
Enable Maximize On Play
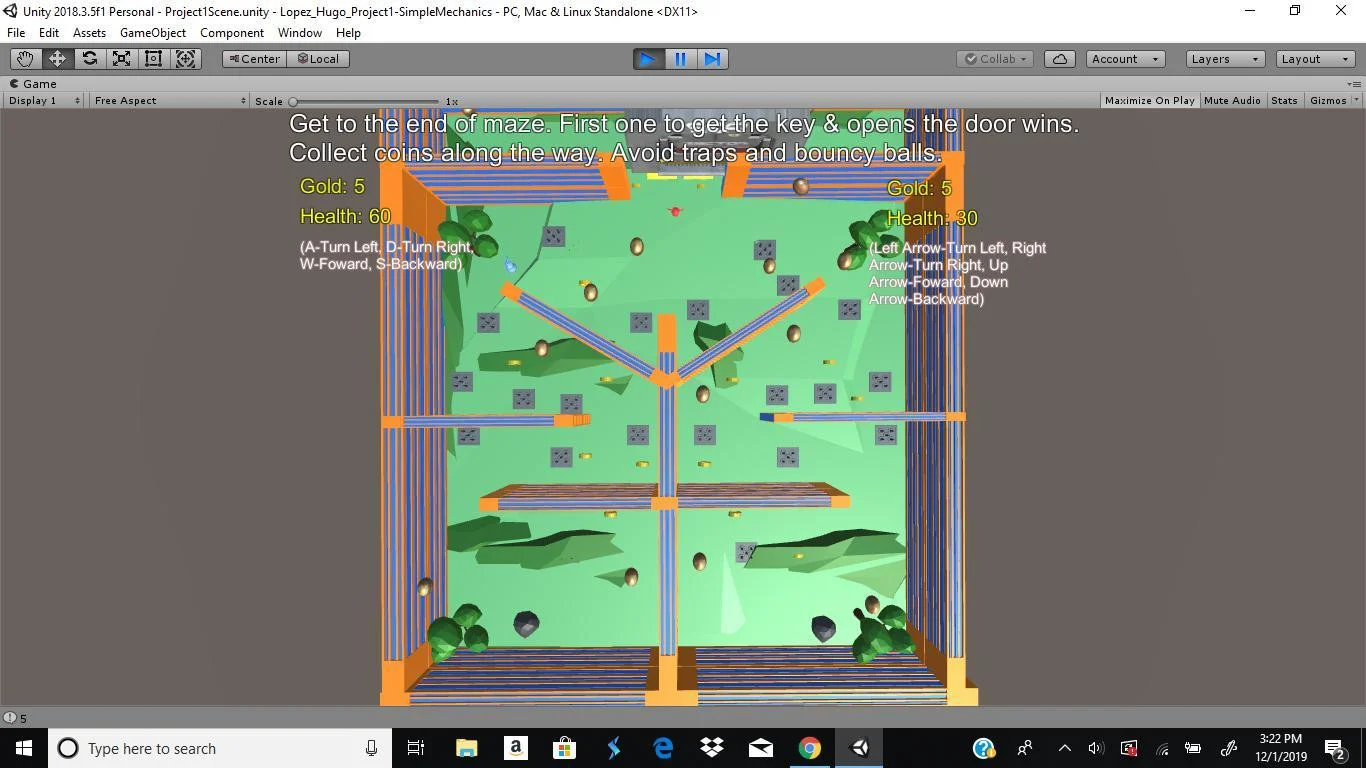(1149, 100)
